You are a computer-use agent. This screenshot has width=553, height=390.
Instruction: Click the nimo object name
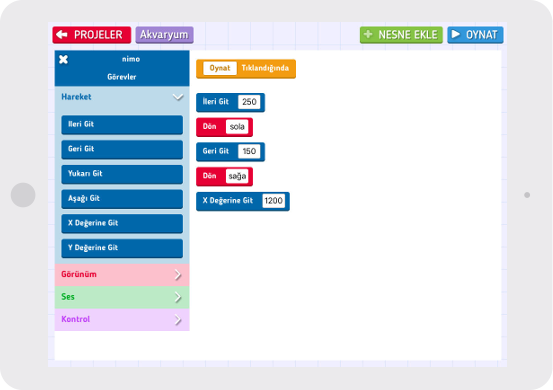[x=131, y=59]
